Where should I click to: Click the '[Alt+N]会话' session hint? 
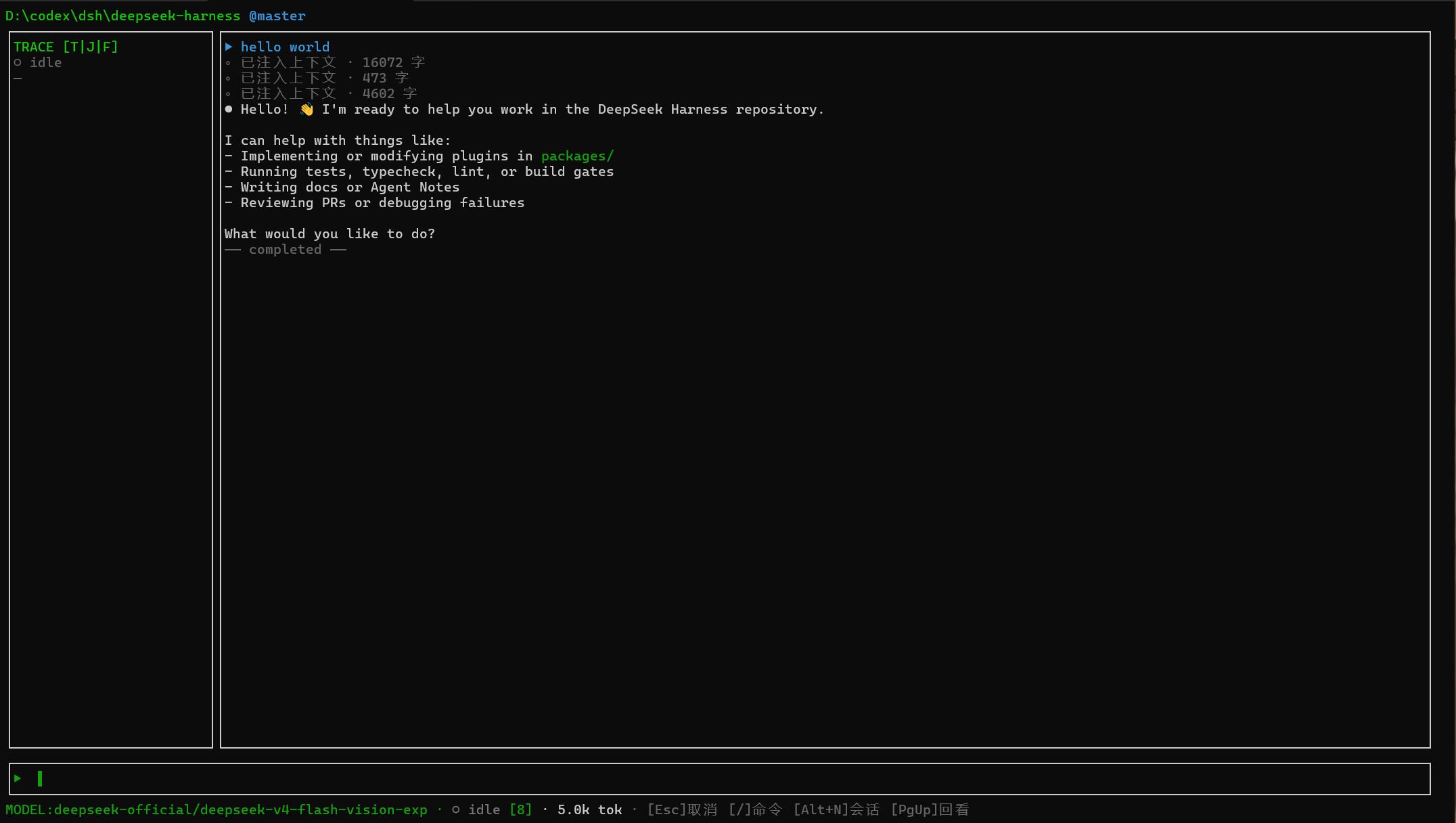836,809
